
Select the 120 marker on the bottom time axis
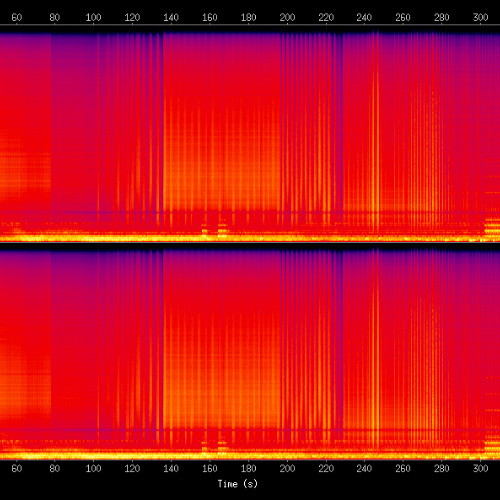click(x=132, y=468)
